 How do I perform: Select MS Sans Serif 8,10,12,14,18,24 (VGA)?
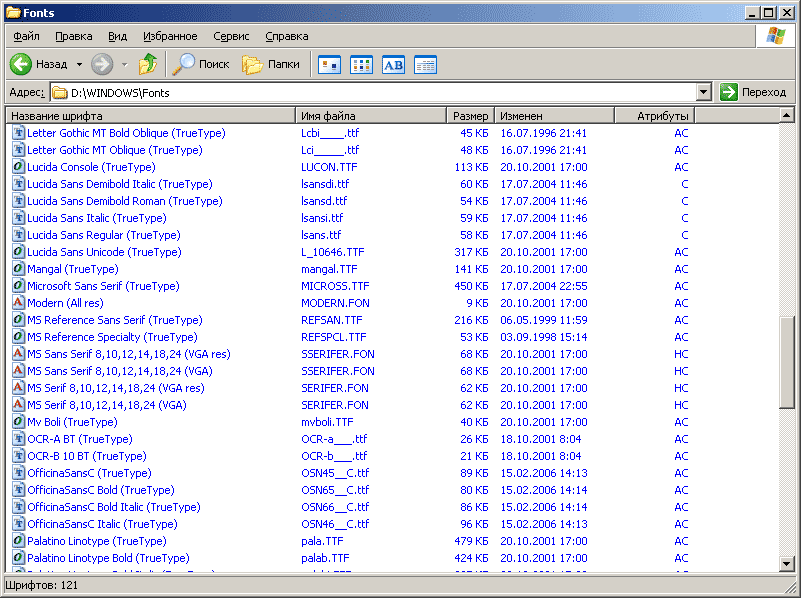(120, 371)
